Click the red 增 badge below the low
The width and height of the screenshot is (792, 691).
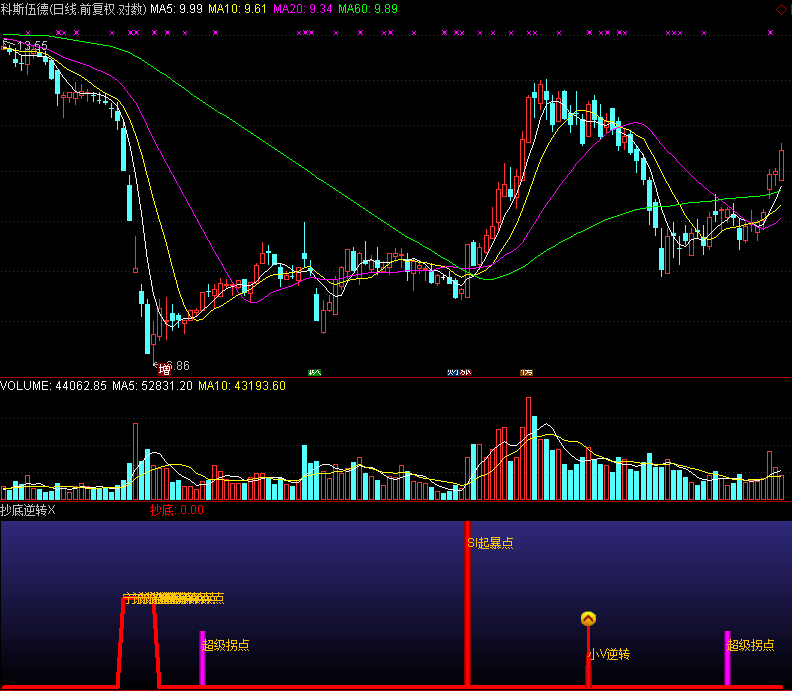(164, 371)
